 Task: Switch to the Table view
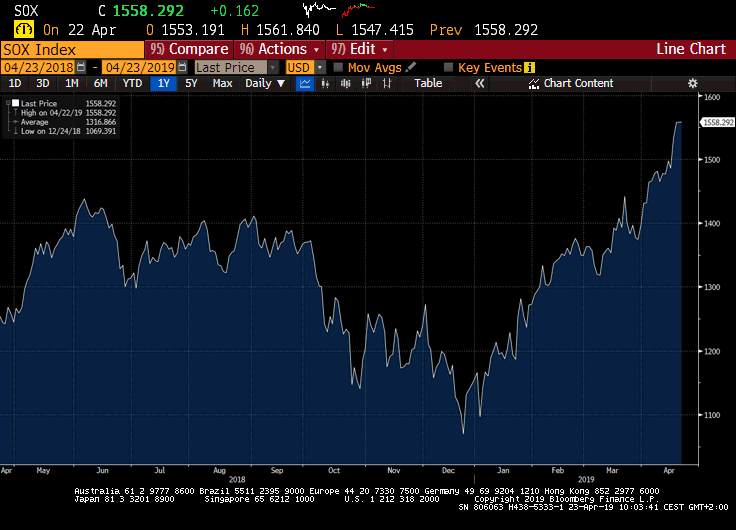(x=428, y=83)
